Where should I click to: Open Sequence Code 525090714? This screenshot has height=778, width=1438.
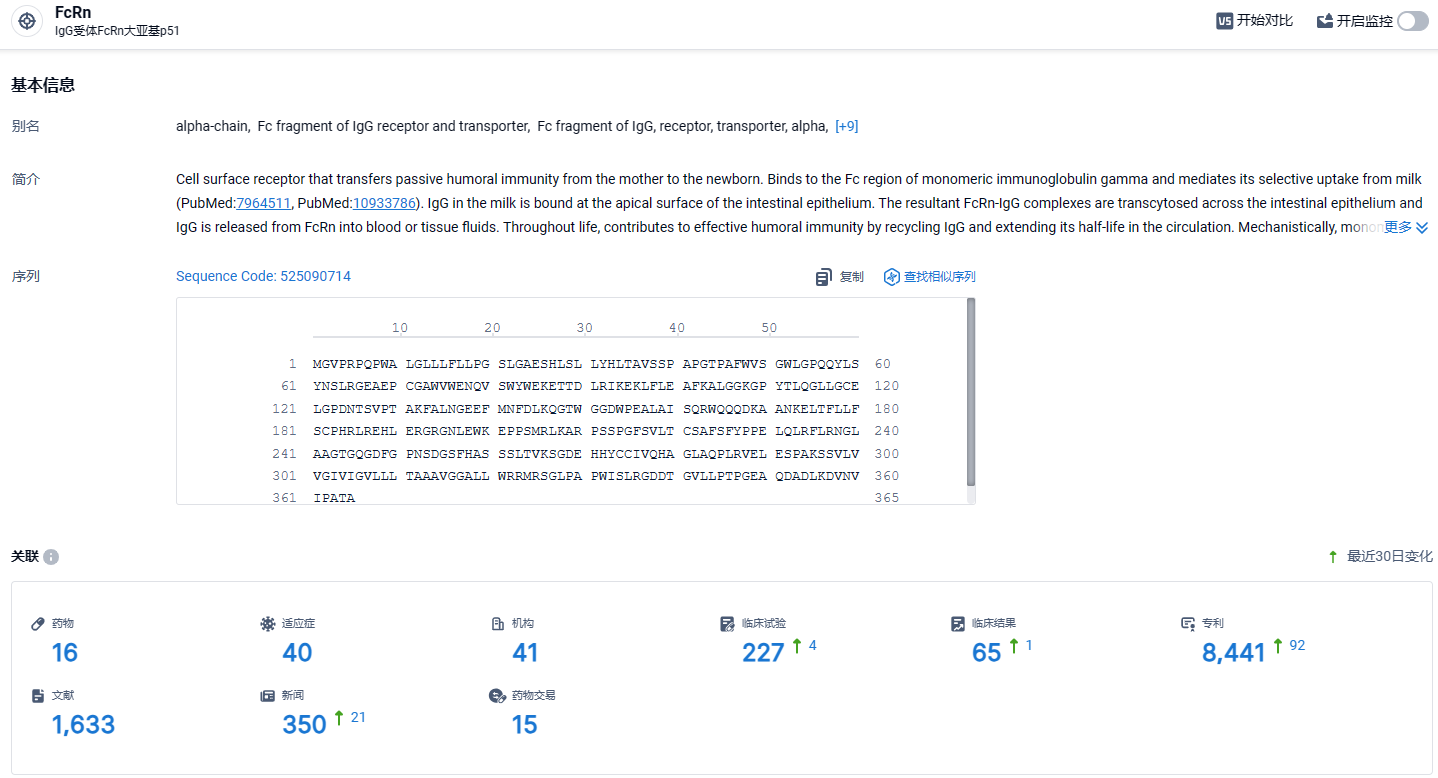(x=263, y=276)
